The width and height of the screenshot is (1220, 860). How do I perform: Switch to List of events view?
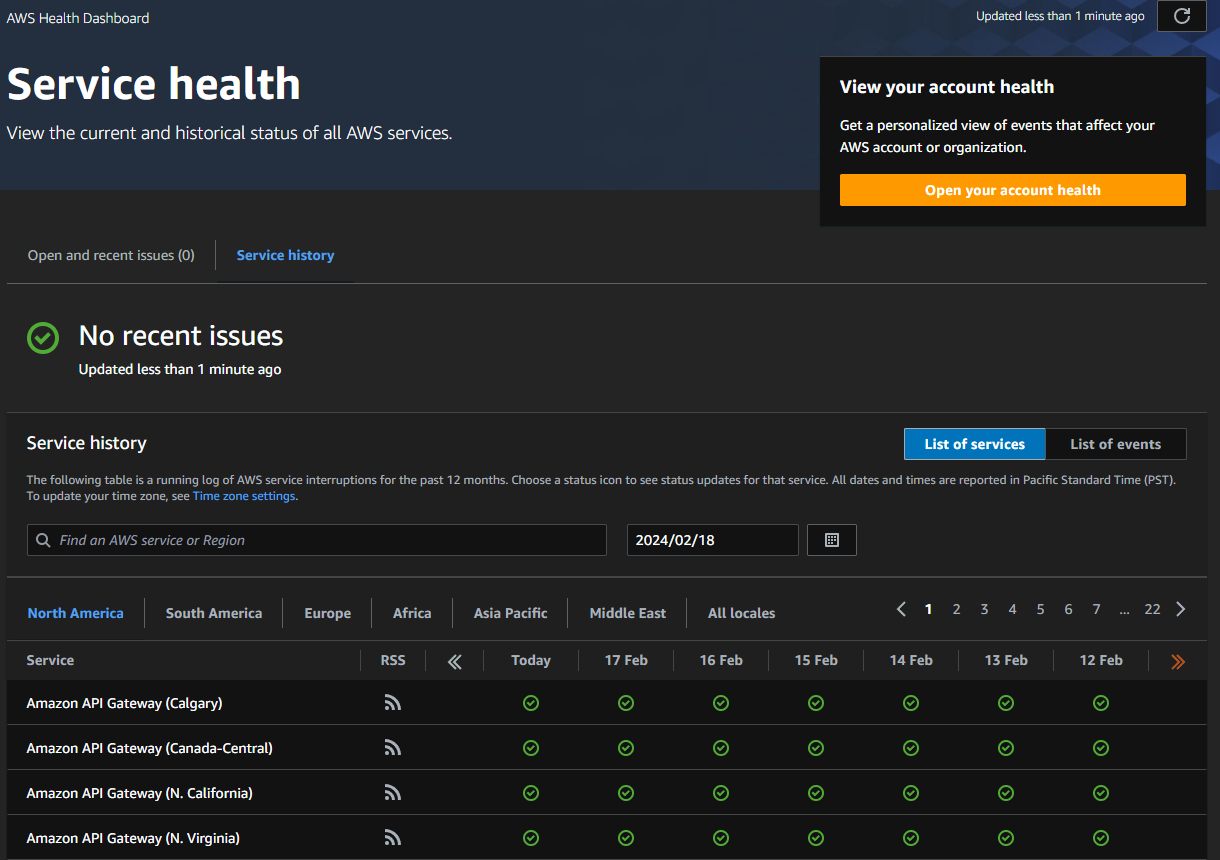click(1116, 444)
